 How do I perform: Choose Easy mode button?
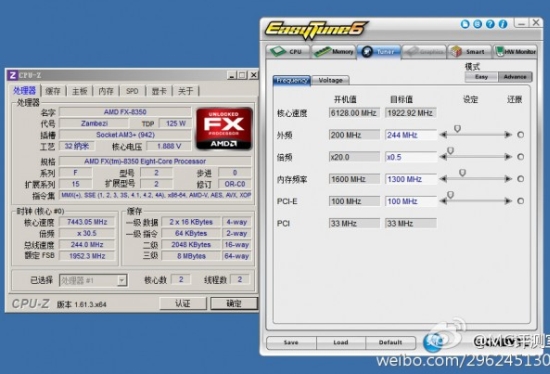pyautogui.click(x=481, y=77)
